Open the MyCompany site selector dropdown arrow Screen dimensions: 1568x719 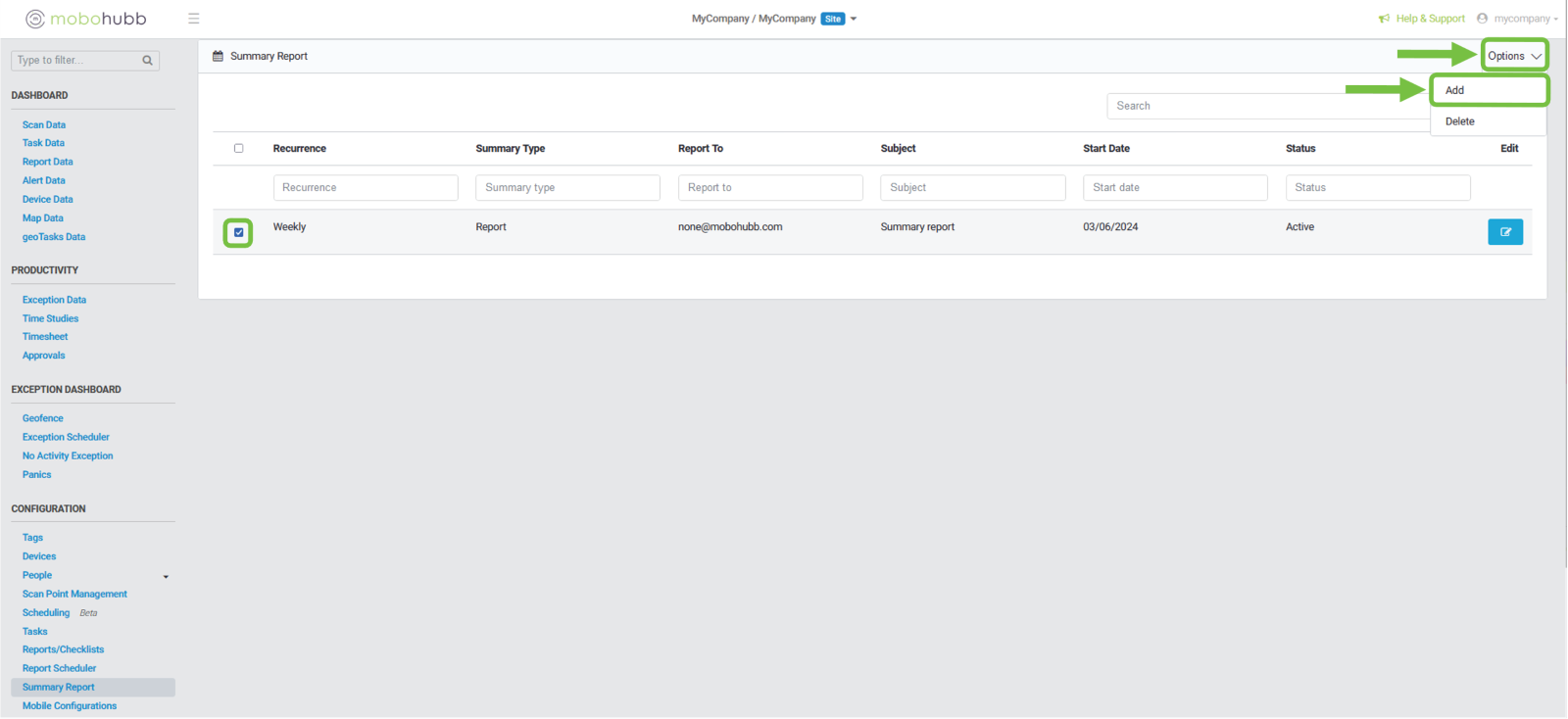[x=854, y=19]
